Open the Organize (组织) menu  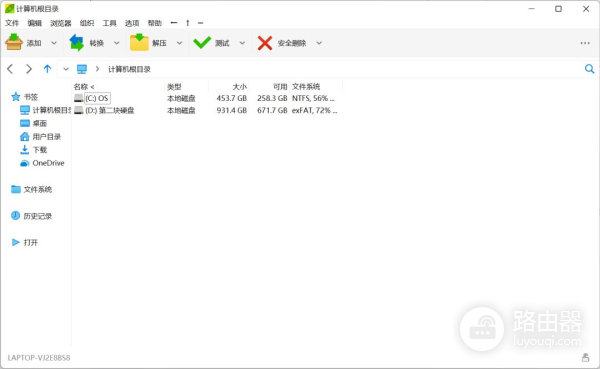pos(87,23)
